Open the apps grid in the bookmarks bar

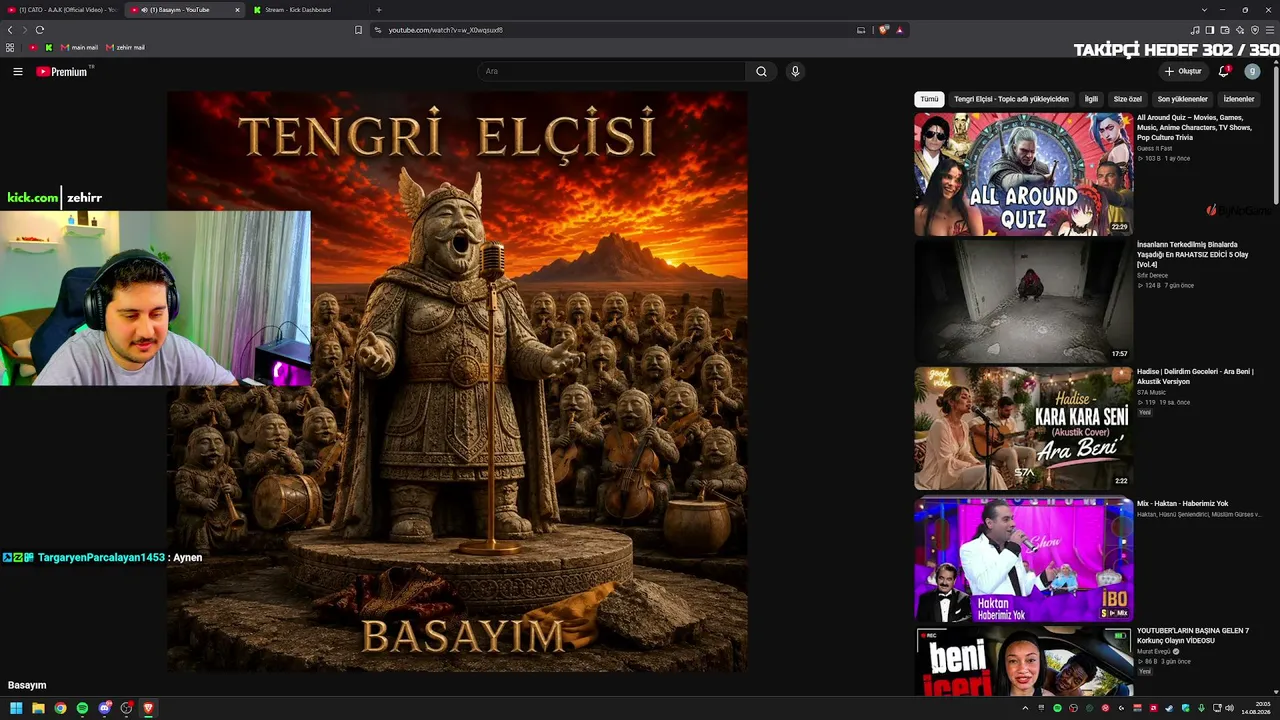10,47
